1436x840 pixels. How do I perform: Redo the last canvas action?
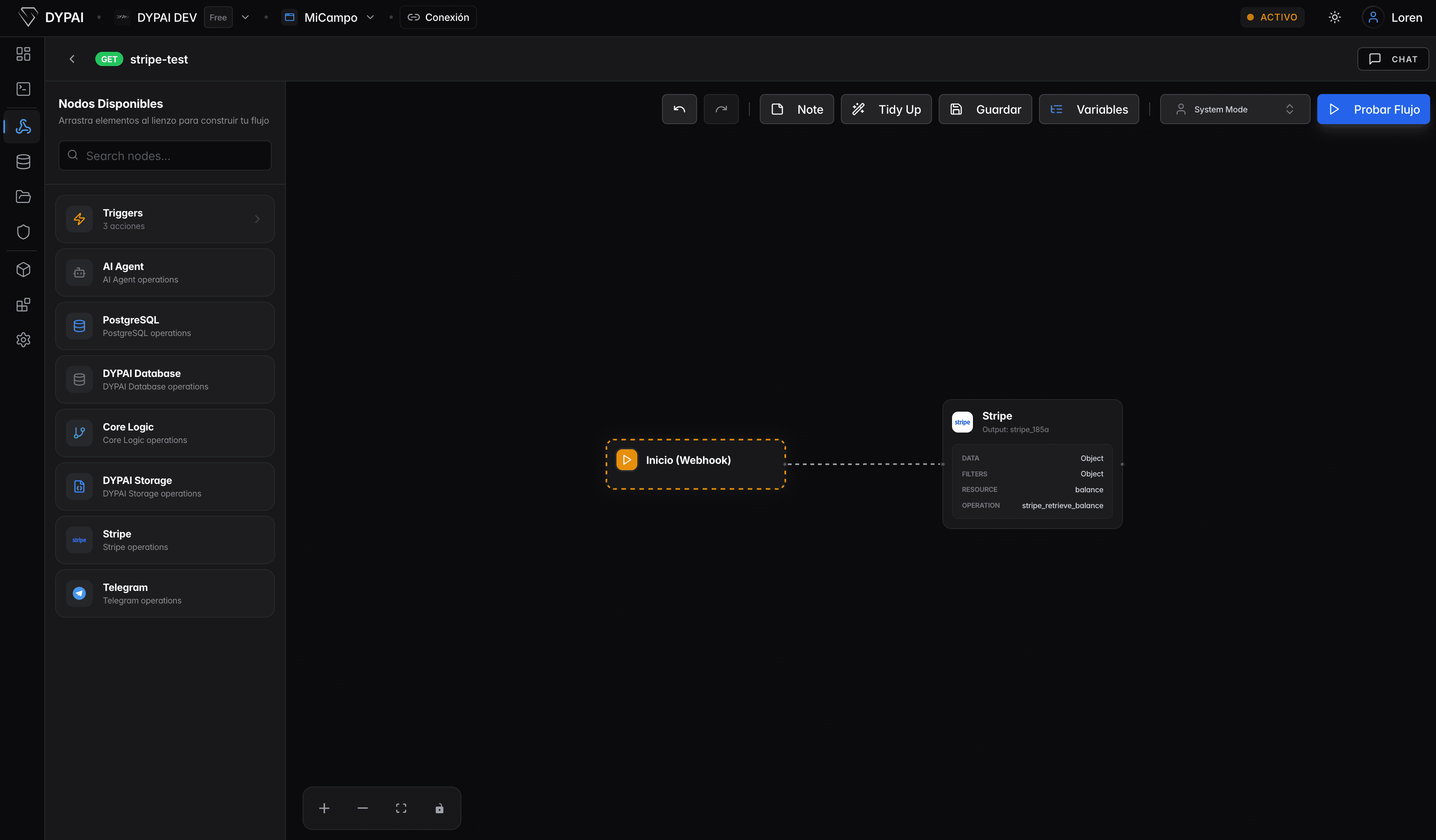[x=721, y=109]
